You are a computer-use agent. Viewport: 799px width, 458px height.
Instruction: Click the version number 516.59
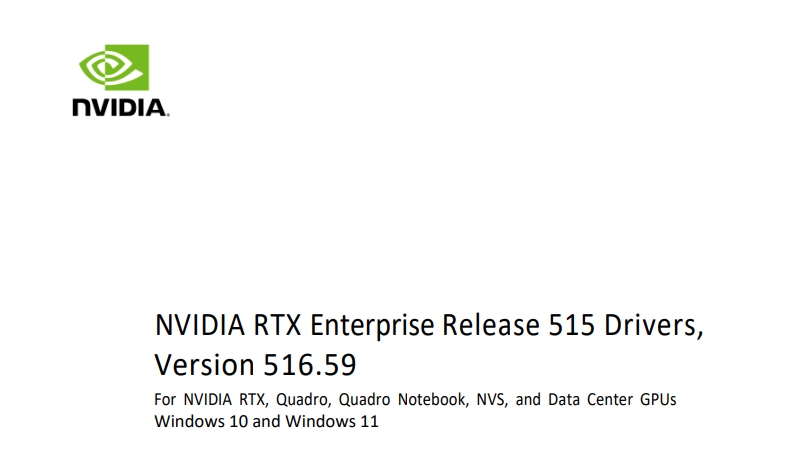310,365
